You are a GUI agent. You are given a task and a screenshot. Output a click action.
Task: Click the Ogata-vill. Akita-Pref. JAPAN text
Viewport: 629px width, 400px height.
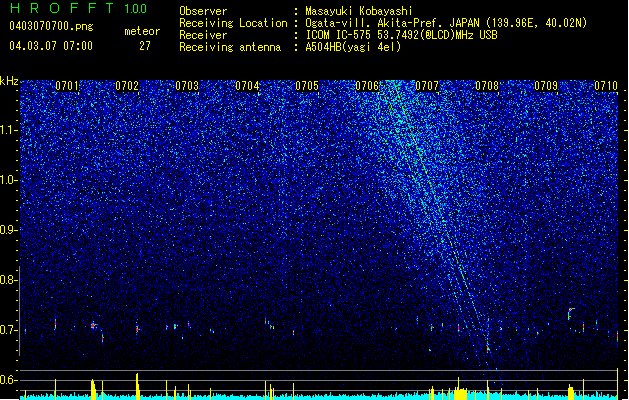(x=392, y=23)
